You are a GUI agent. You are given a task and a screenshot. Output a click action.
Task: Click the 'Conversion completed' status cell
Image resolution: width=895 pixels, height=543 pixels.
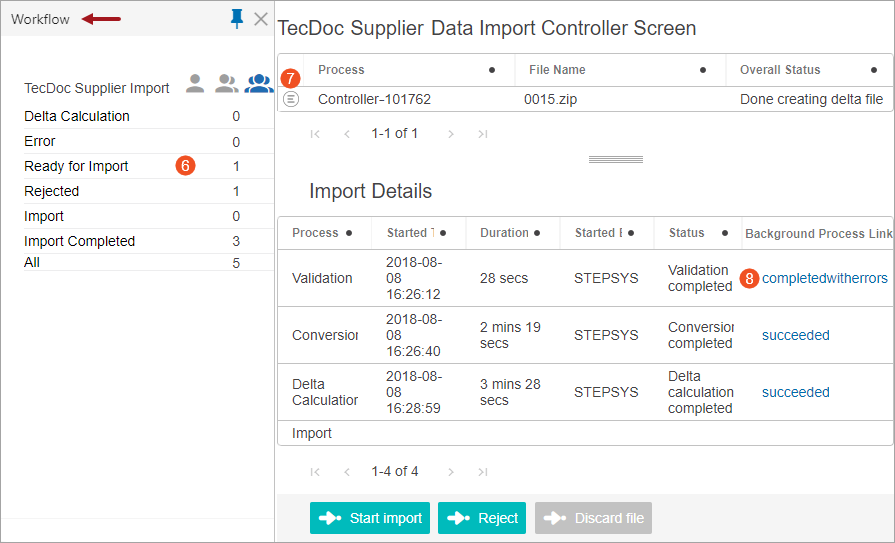click(x=701, y=335)
